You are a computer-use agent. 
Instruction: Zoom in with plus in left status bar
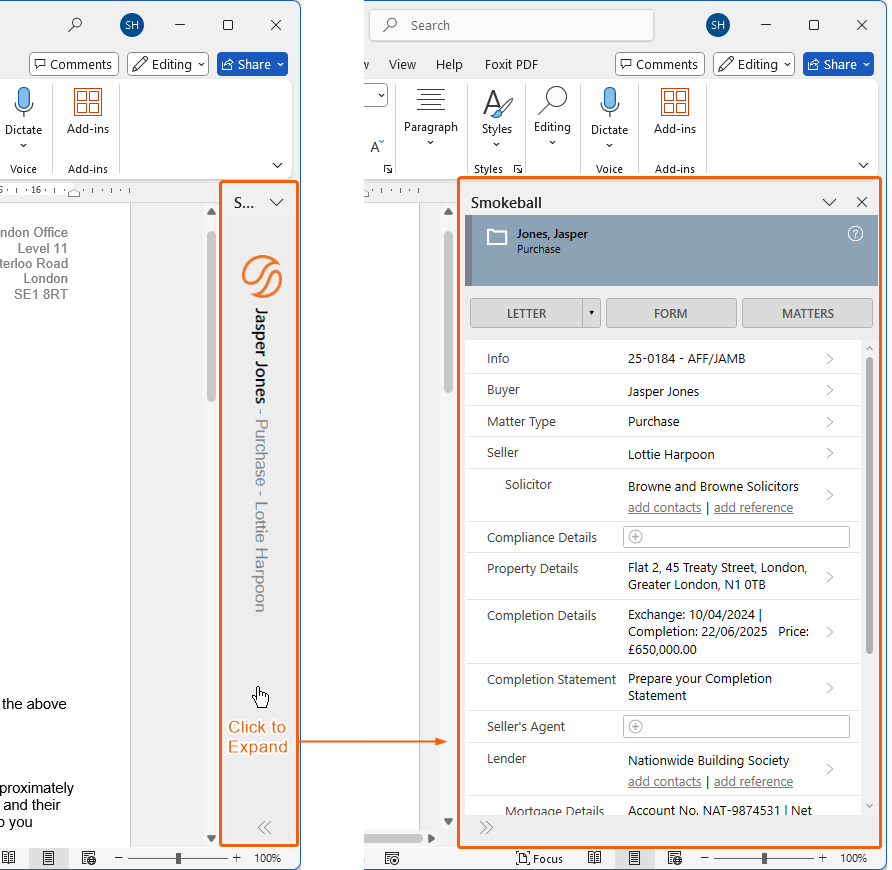tap(237, 857)
